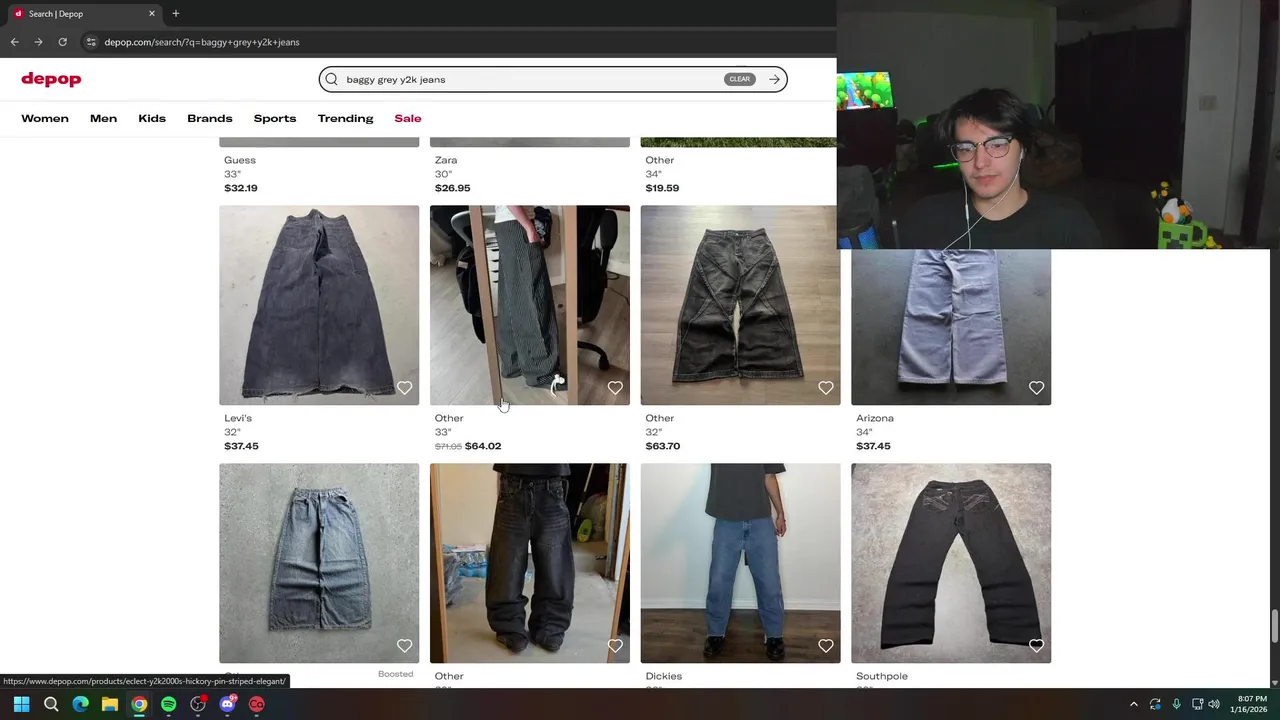This screenshot has height=720, width=1280.
Task: Submit search with the arrow icon
Action: pos(774,79)
